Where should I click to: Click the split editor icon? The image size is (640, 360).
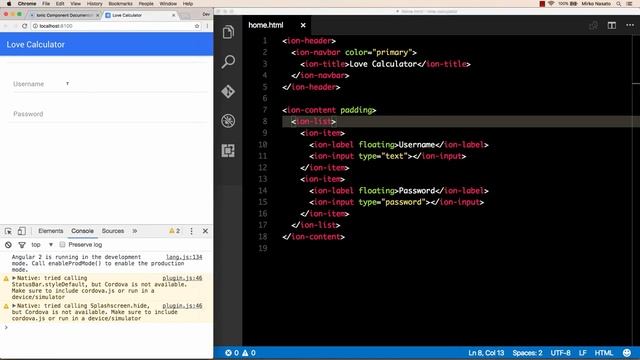click(x=611, y=25)
